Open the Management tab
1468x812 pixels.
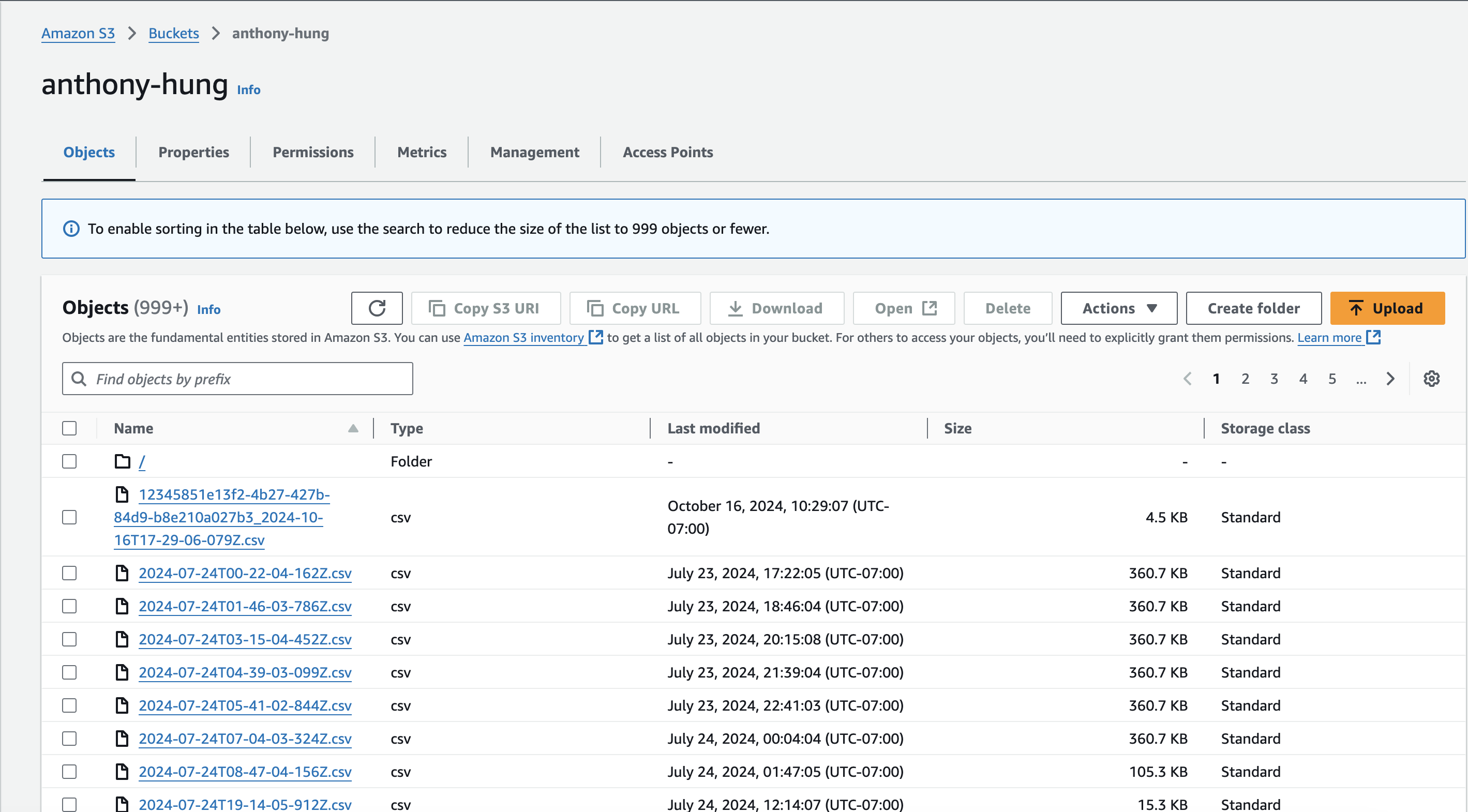tap(534, 152)
